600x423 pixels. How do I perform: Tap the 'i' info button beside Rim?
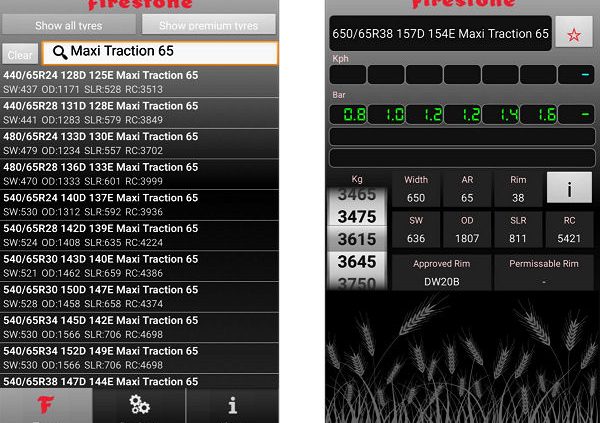click(x=569, y=188)
